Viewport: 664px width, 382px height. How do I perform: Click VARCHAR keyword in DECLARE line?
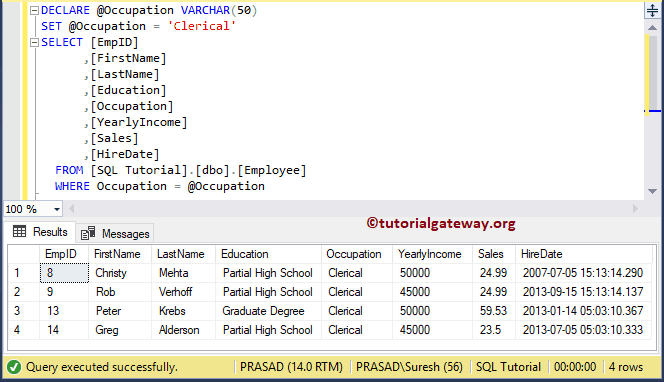205,10
